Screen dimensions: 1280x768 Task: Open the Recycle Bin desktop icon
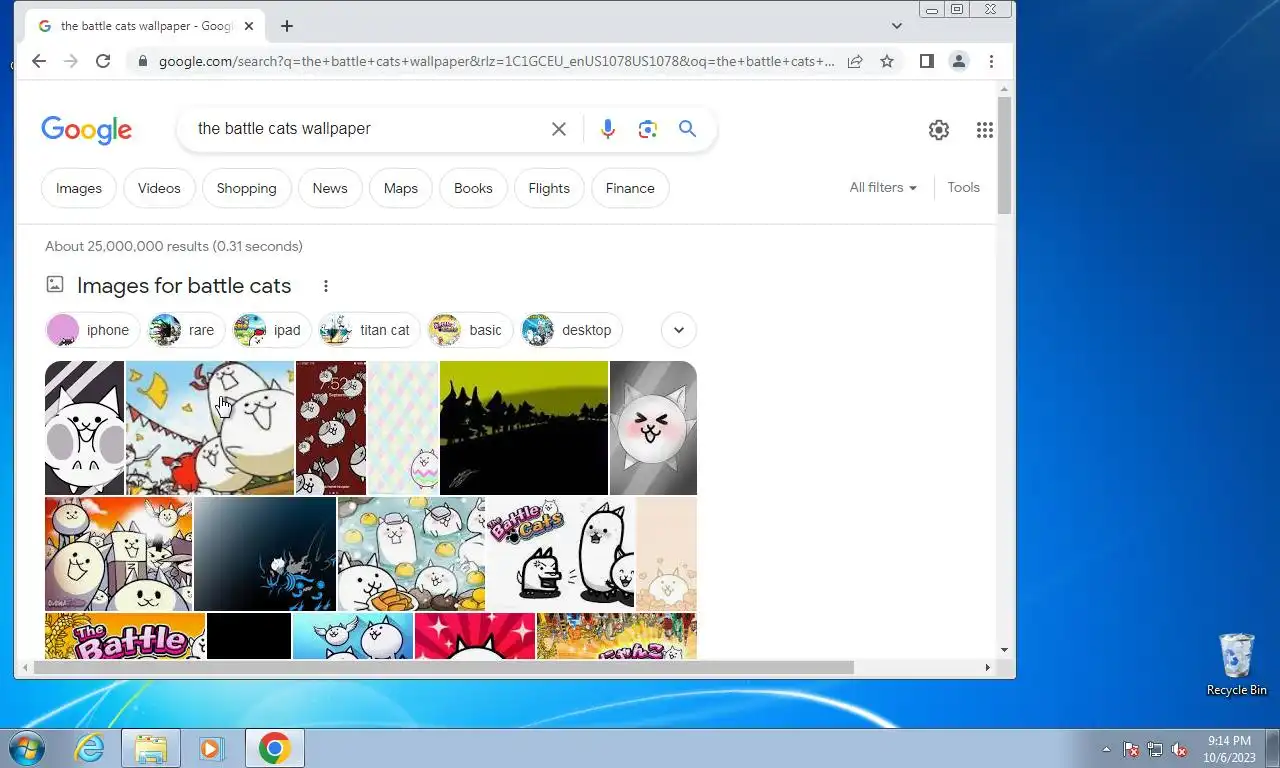point(1237,665)
